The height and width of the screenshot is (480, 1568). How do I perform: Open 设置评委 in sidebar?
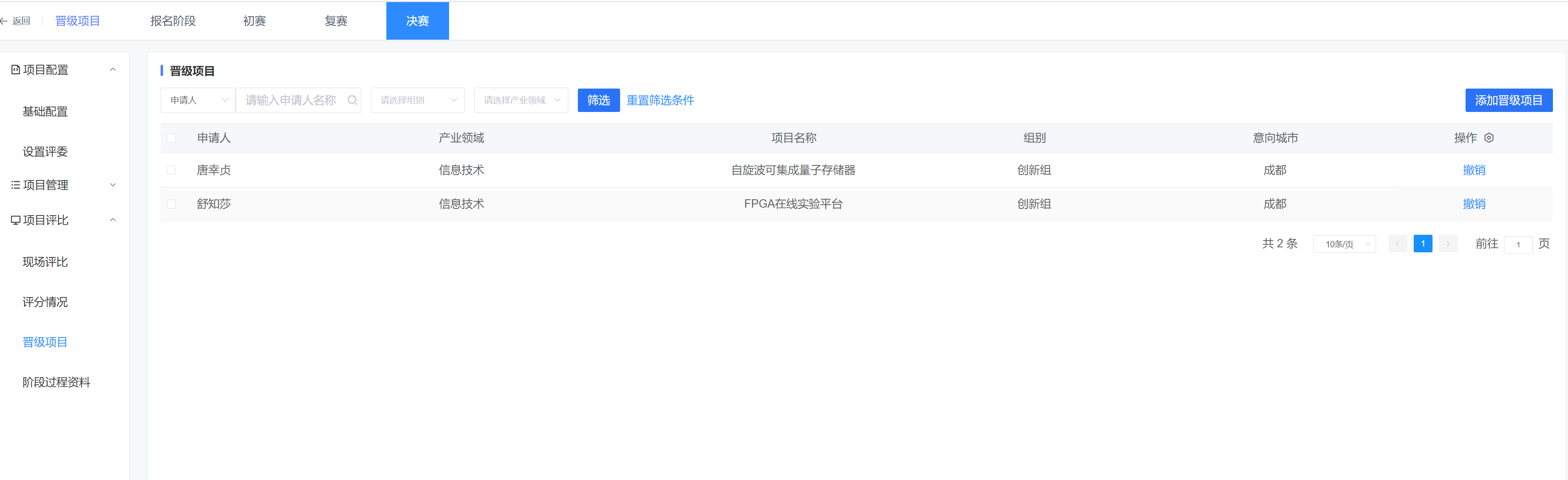tap(45, 152)
